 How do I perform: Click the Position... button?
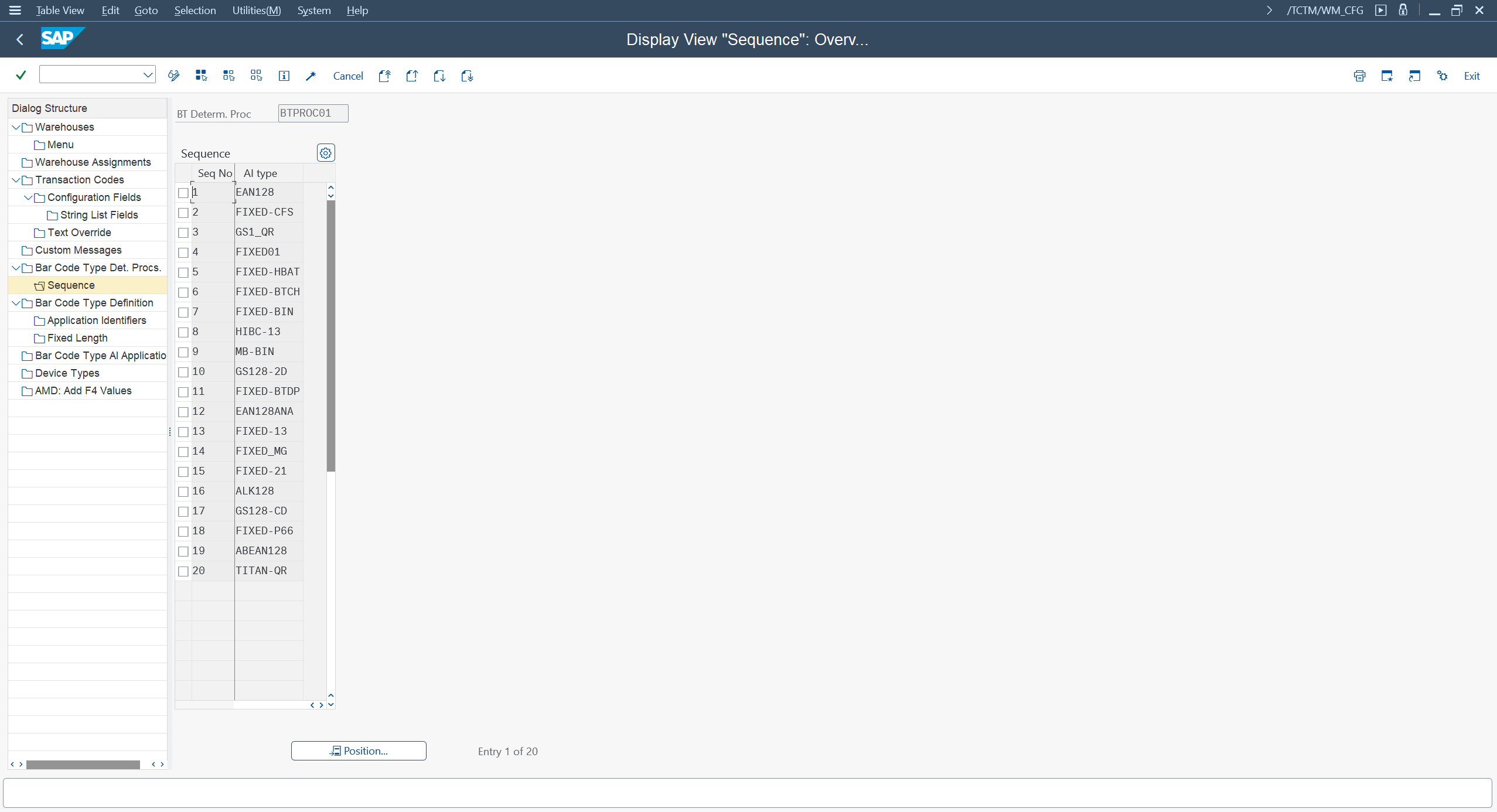tap(359, 750)
